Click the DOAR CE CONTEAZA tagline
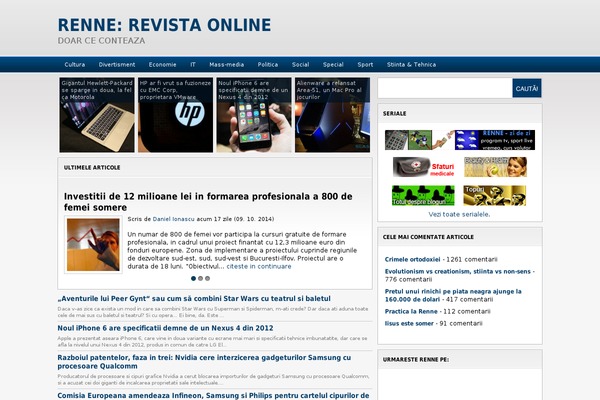The width and height of the screenshot is (600, 400). pyautogui.click(x=101, y=41)
